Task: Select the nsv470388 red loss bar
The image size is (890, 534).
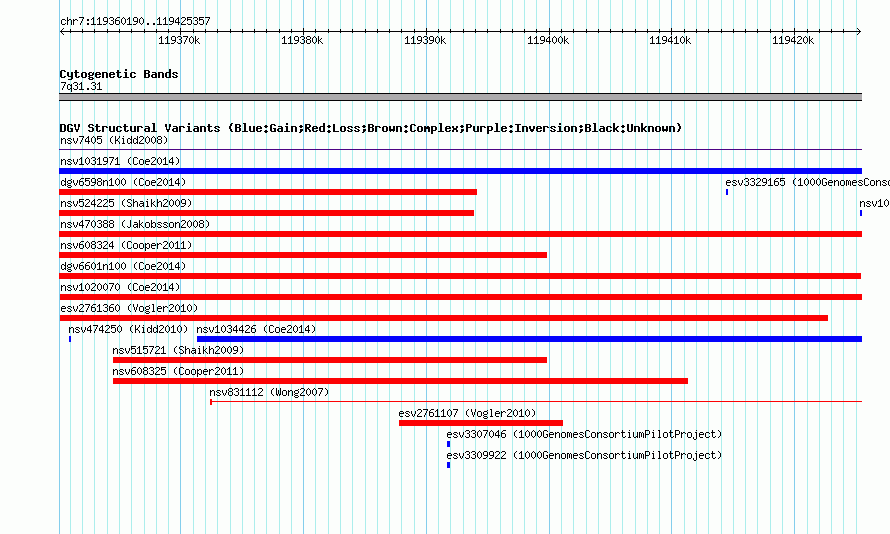Action: coord(460,234)
